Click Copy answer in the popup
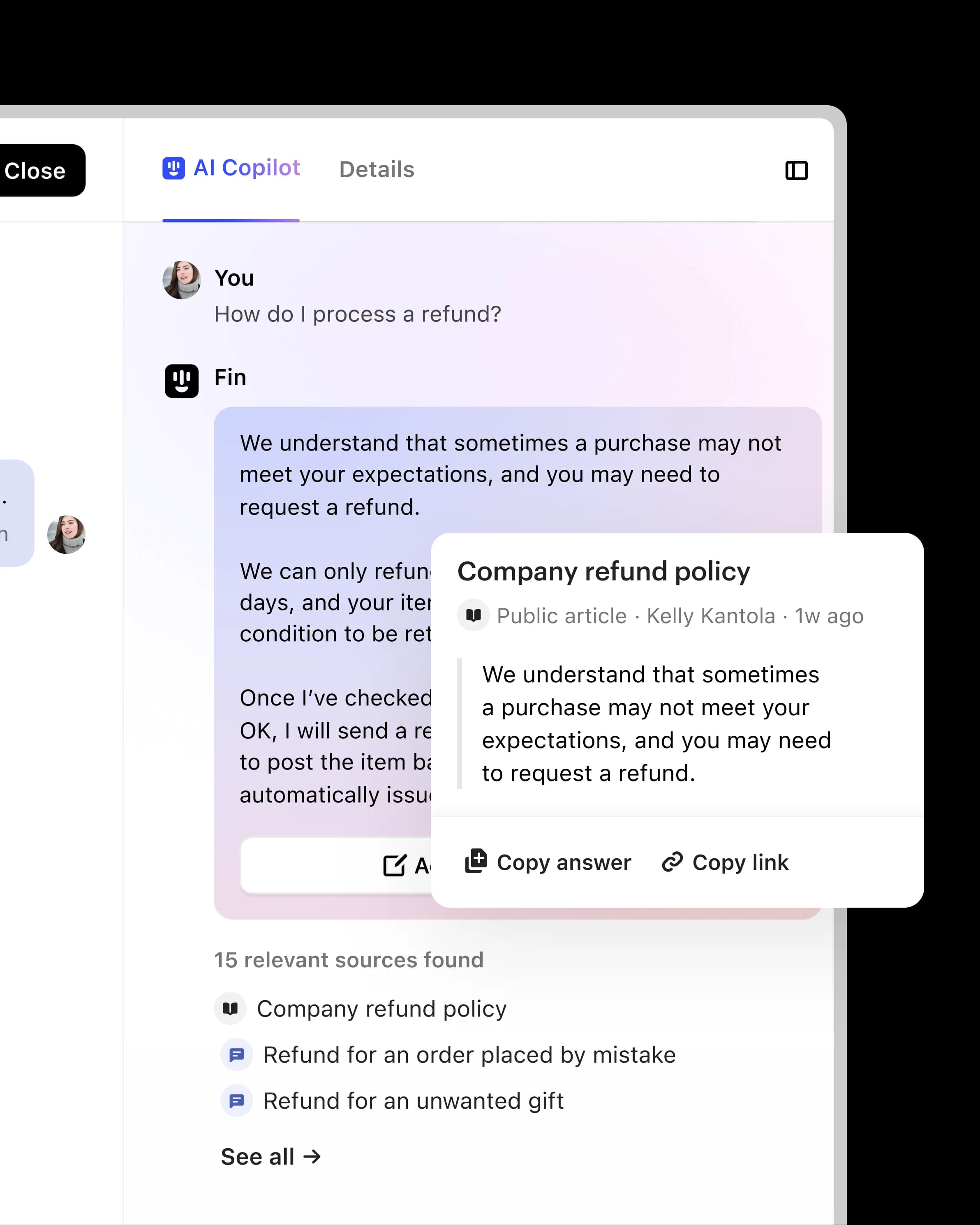This screenshot has width=980, height=1225. point(548,862)
